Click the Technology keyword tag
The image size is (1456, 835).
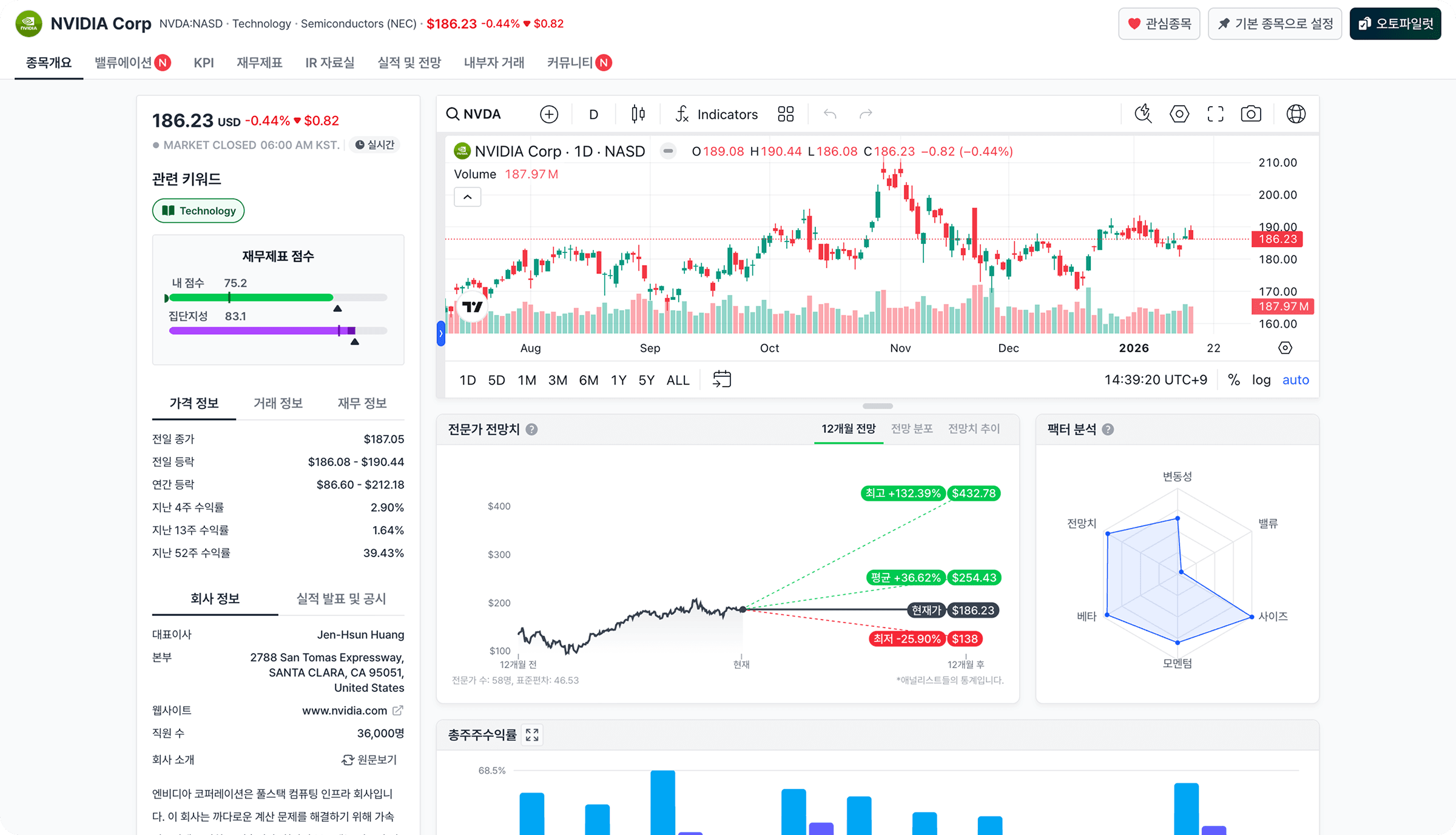click(198, 211)
